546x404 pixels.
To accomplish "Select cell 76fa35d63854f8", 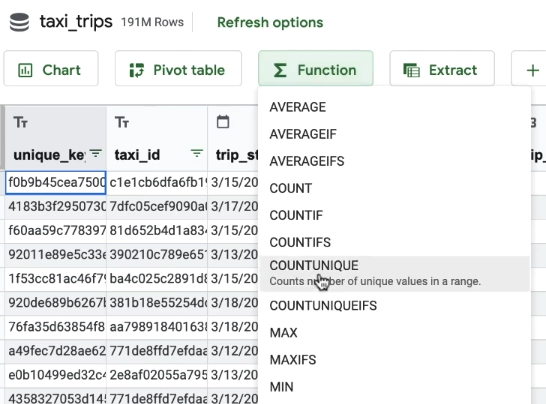I will (56, 327).
